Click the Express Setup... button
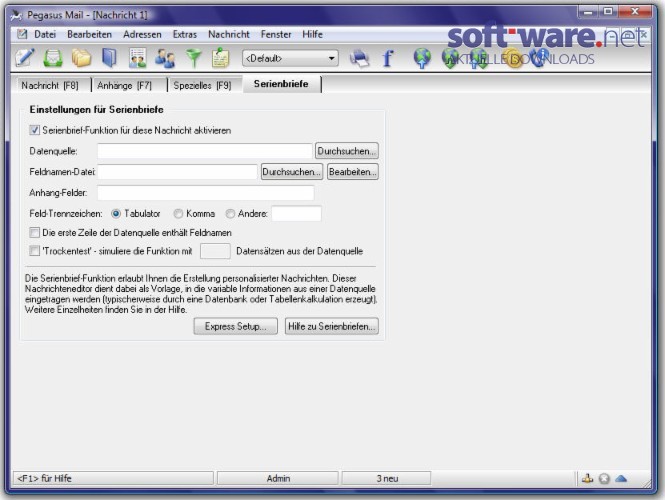 [236, 327]
